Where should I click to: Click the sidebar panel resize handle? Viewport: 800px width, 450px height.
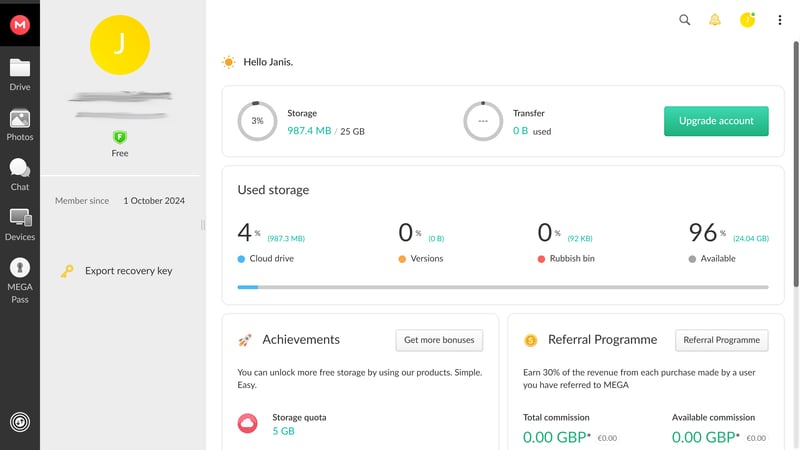pos(203,225)
